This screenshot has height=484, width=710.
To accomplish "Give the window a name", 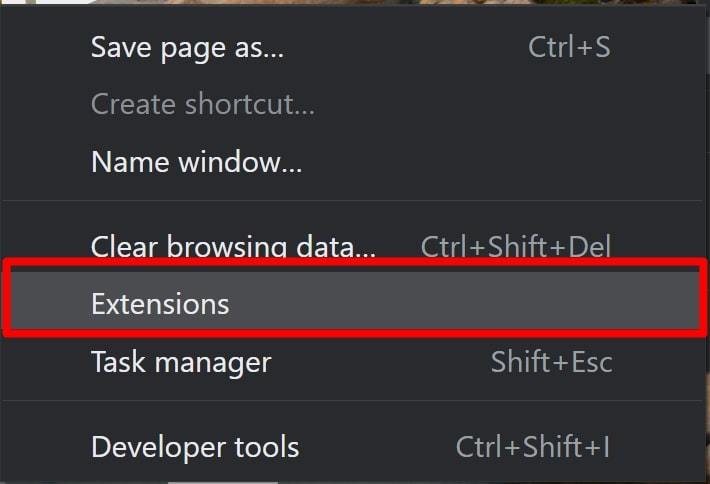I will (x=355, y=162).
